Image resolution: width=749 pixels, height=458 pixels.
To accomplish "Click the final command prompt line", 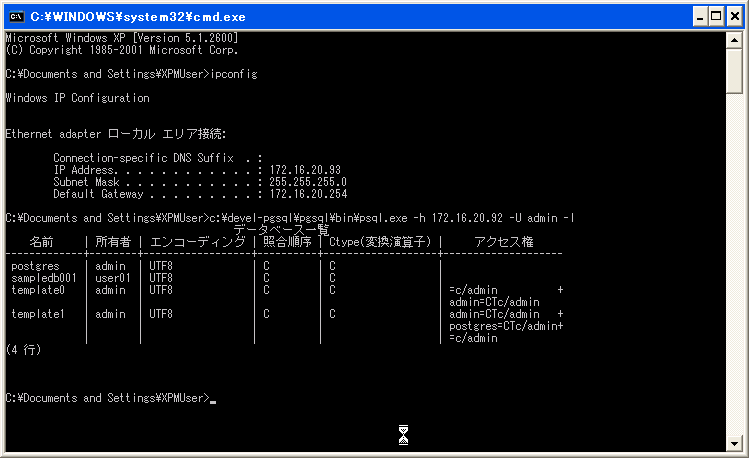I will (x=111, y=398).
